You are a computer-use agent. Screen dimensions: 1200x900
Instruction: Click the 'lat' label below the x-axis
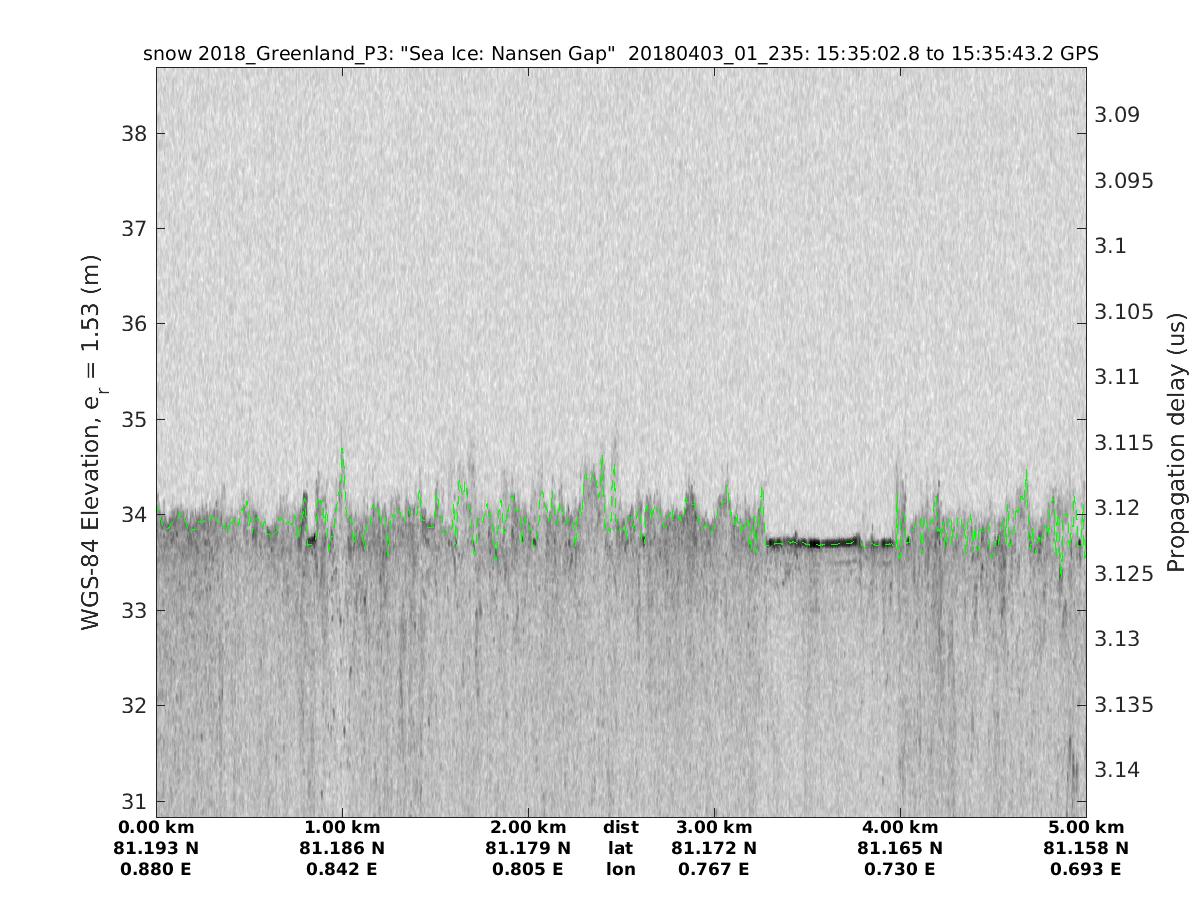coord(620,848)
